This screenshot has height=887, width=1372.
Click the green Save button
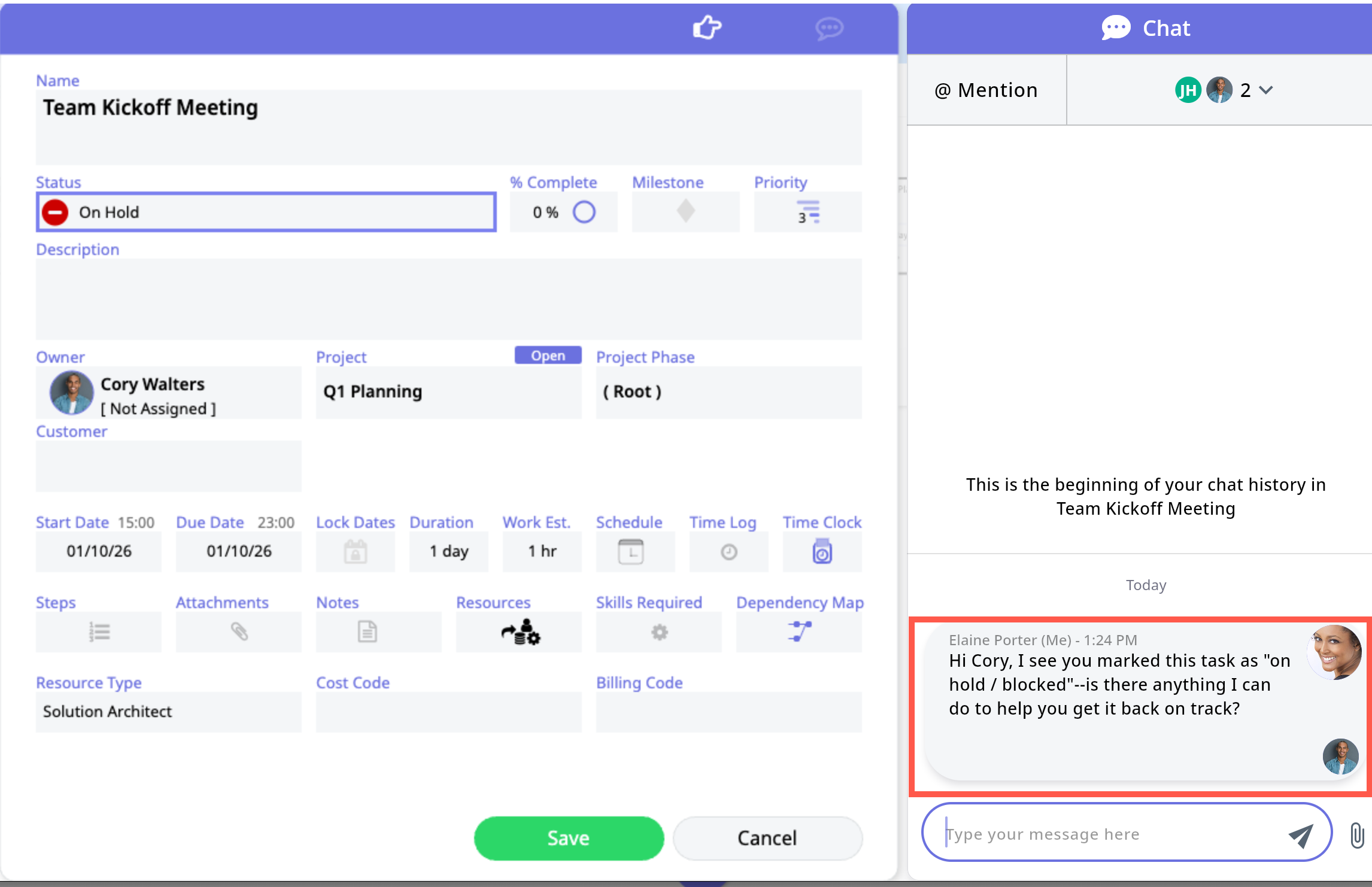[x=568, y=838]
